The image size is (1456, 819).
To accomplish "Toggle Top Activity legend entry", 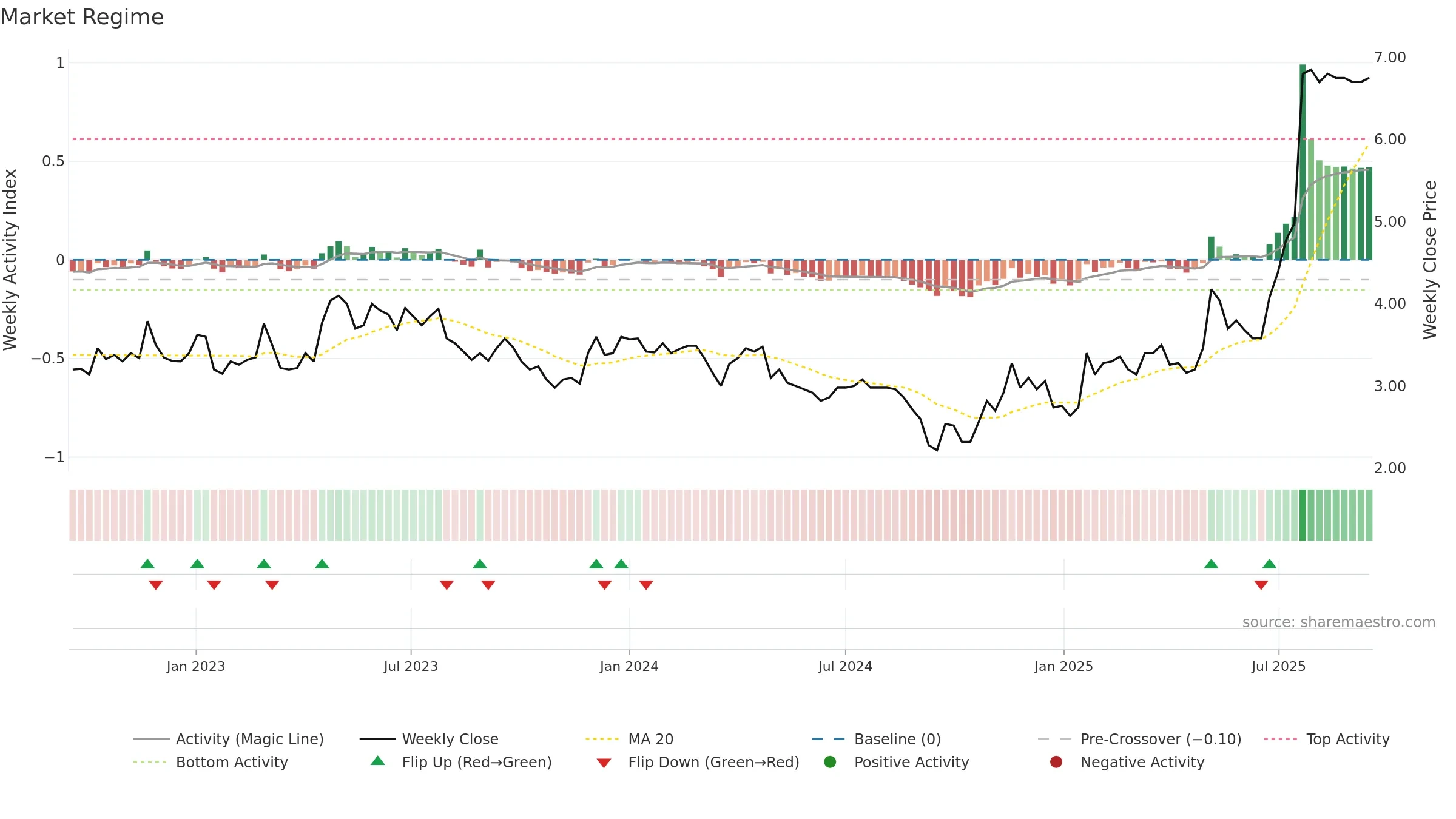I will click(x=1327, y=739).
